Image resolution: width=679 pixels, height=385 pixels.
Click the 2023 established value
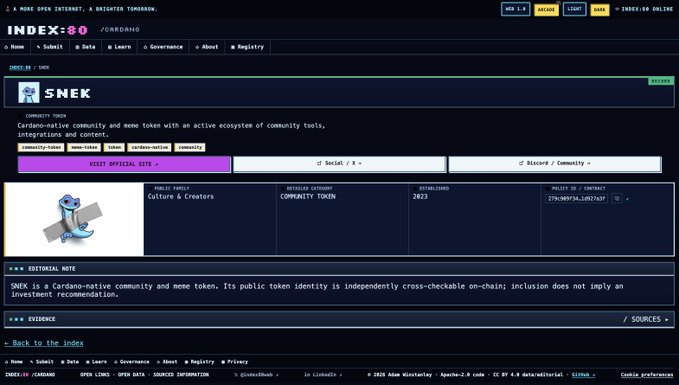(x=420, y=197)
